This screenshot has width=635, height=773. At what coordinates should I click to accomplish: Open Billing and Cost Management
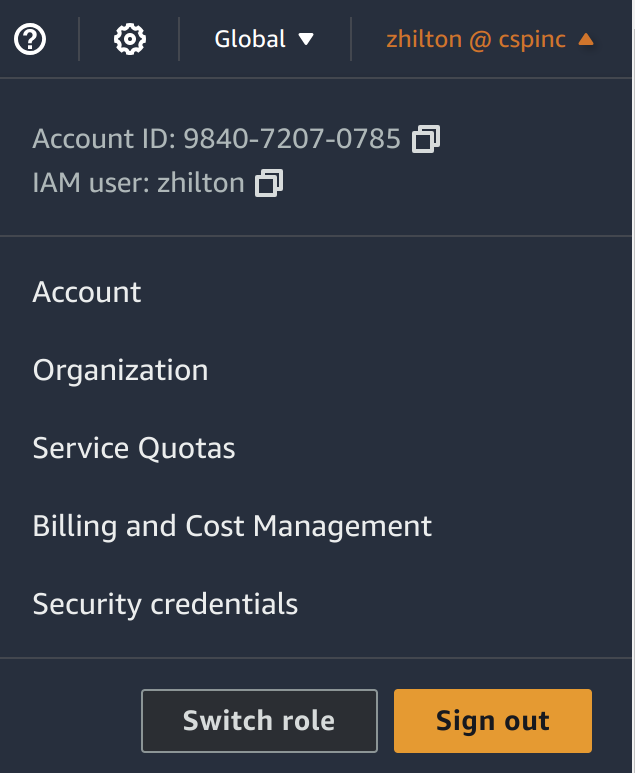coord(232,526)
